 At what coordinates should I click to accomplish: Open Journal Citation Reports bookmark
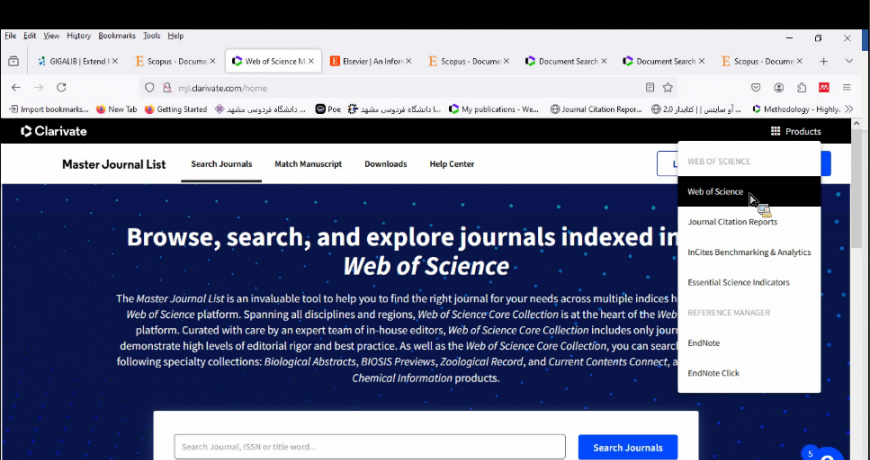coord(596,109)
